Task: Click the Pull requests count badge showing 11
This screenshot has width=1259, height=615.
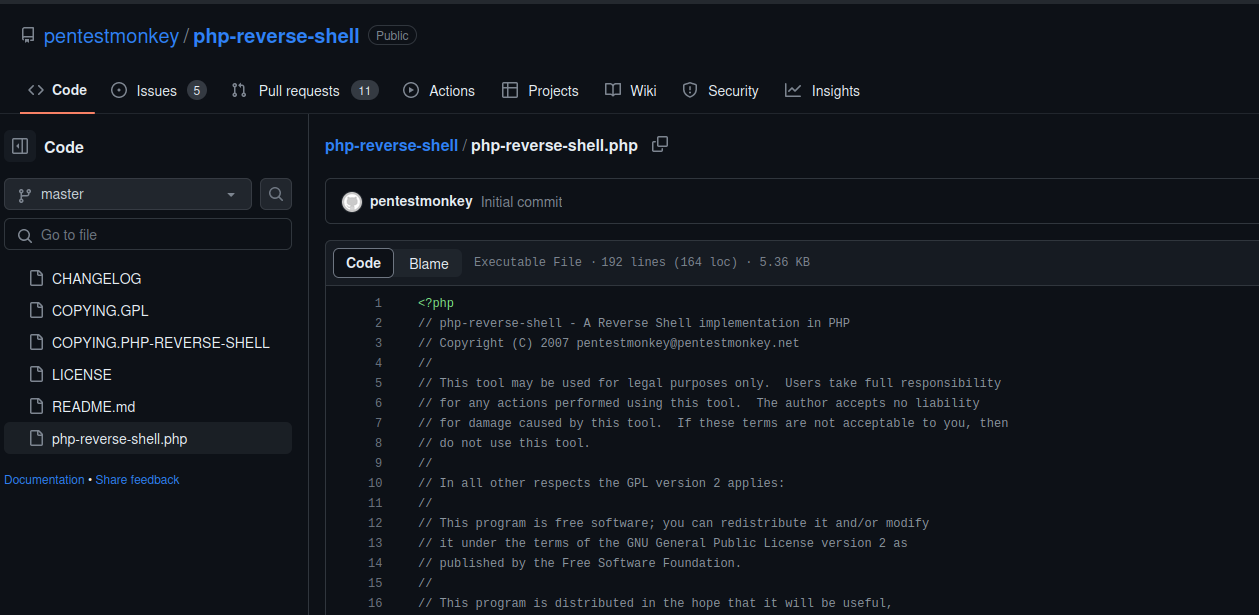Action: [x=365, y=91]
